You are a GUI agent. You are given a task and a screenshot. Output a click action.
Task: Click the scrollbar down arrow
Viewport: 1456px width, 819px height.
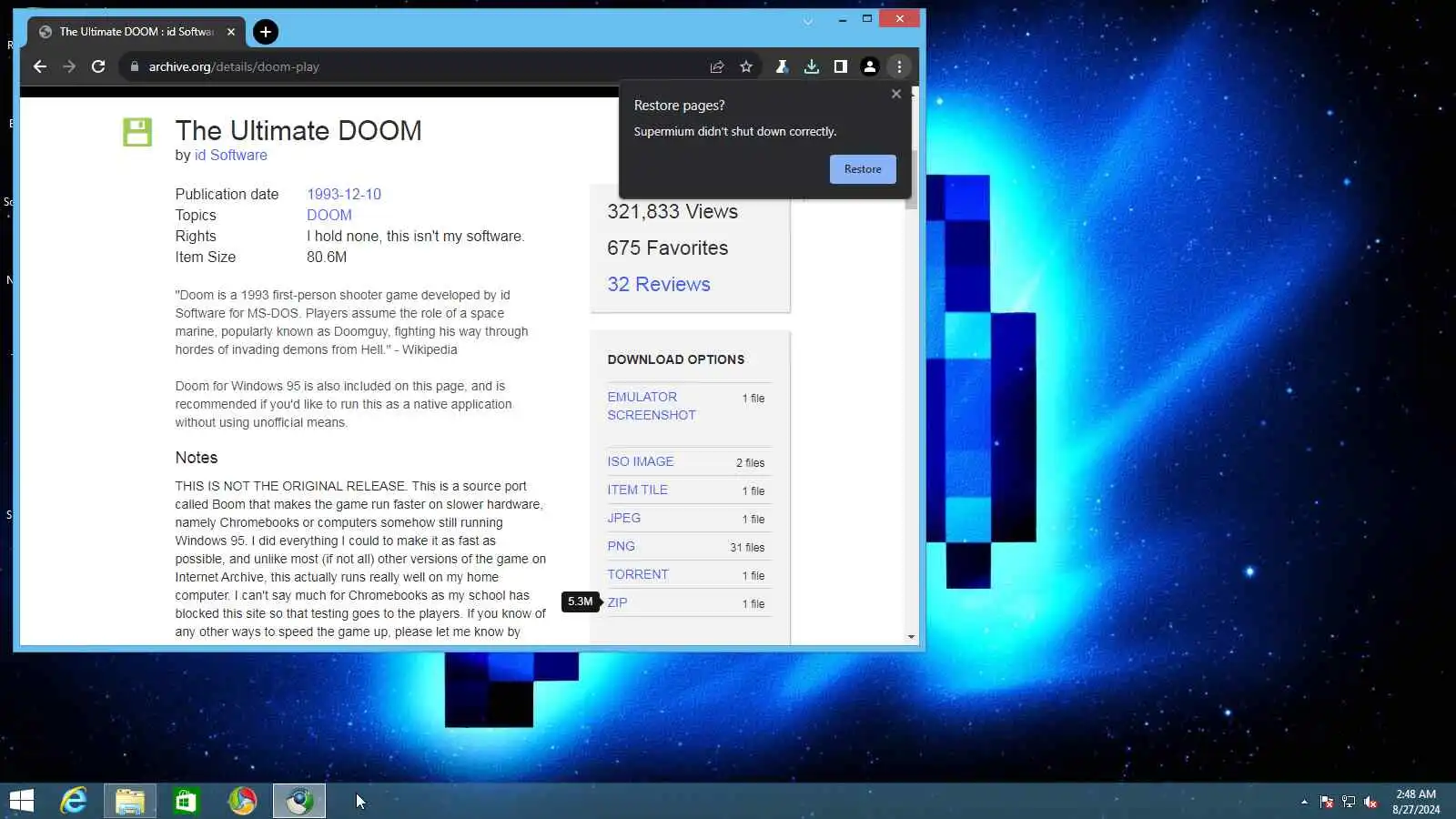(912, 637)
